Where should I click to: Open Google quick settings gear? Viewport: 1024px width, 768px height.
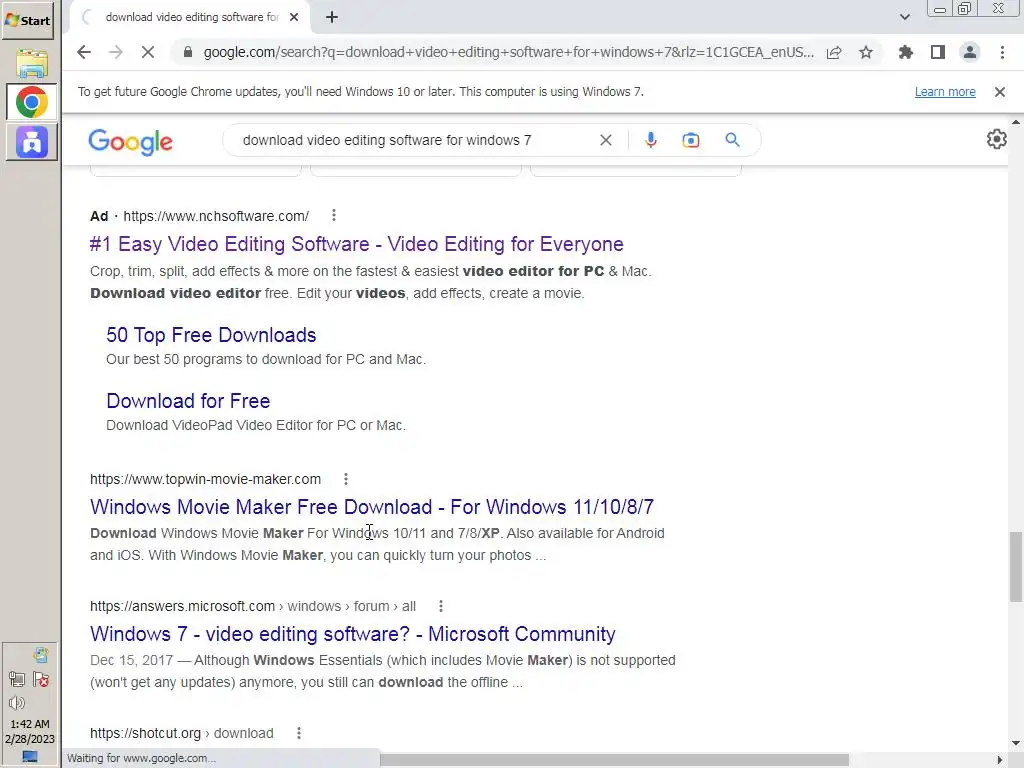point(997,139)
